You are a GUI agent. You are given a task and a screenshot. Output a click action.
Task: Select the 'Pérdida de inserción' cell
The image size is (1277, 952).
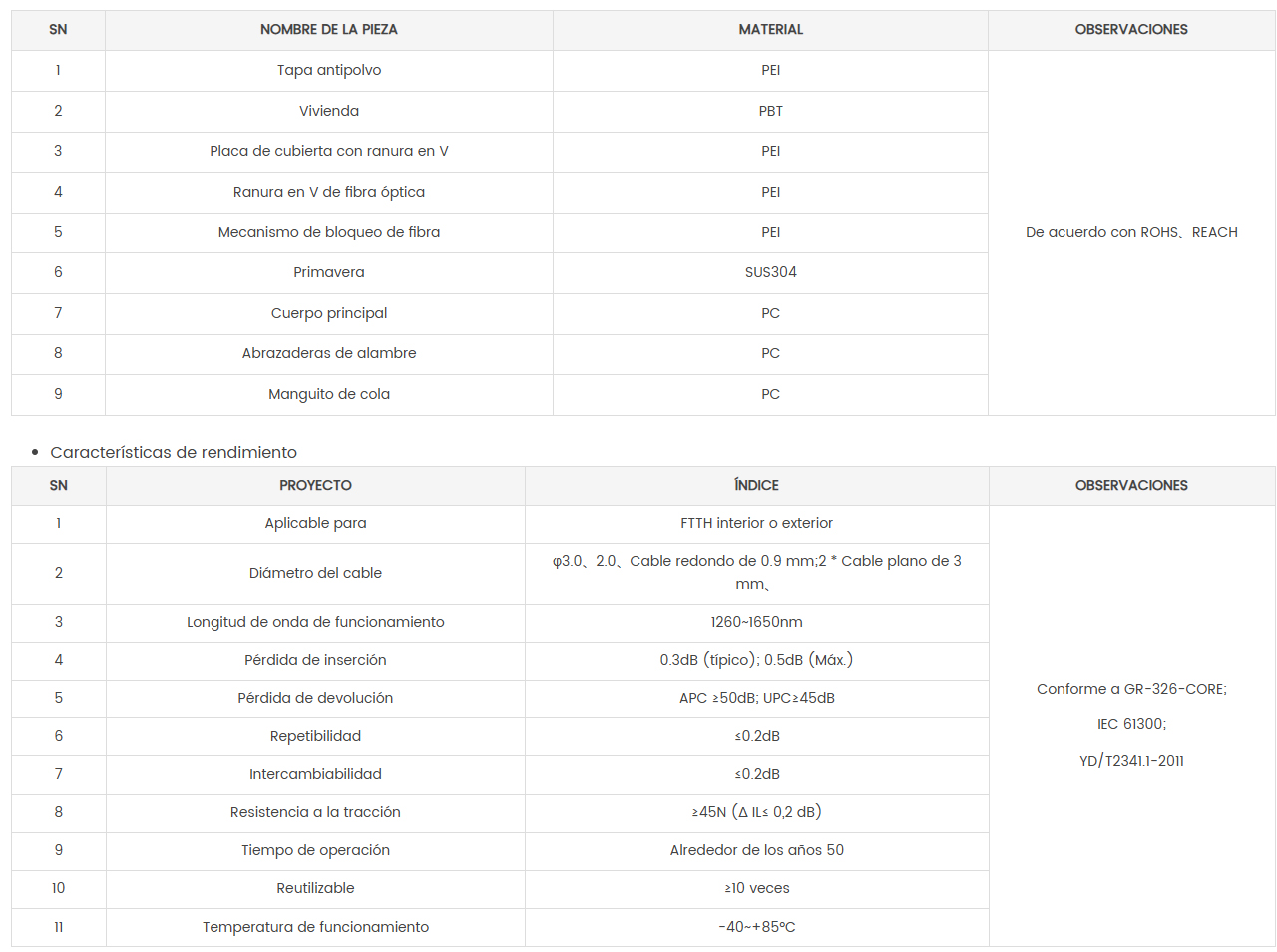tap(315, 660)
